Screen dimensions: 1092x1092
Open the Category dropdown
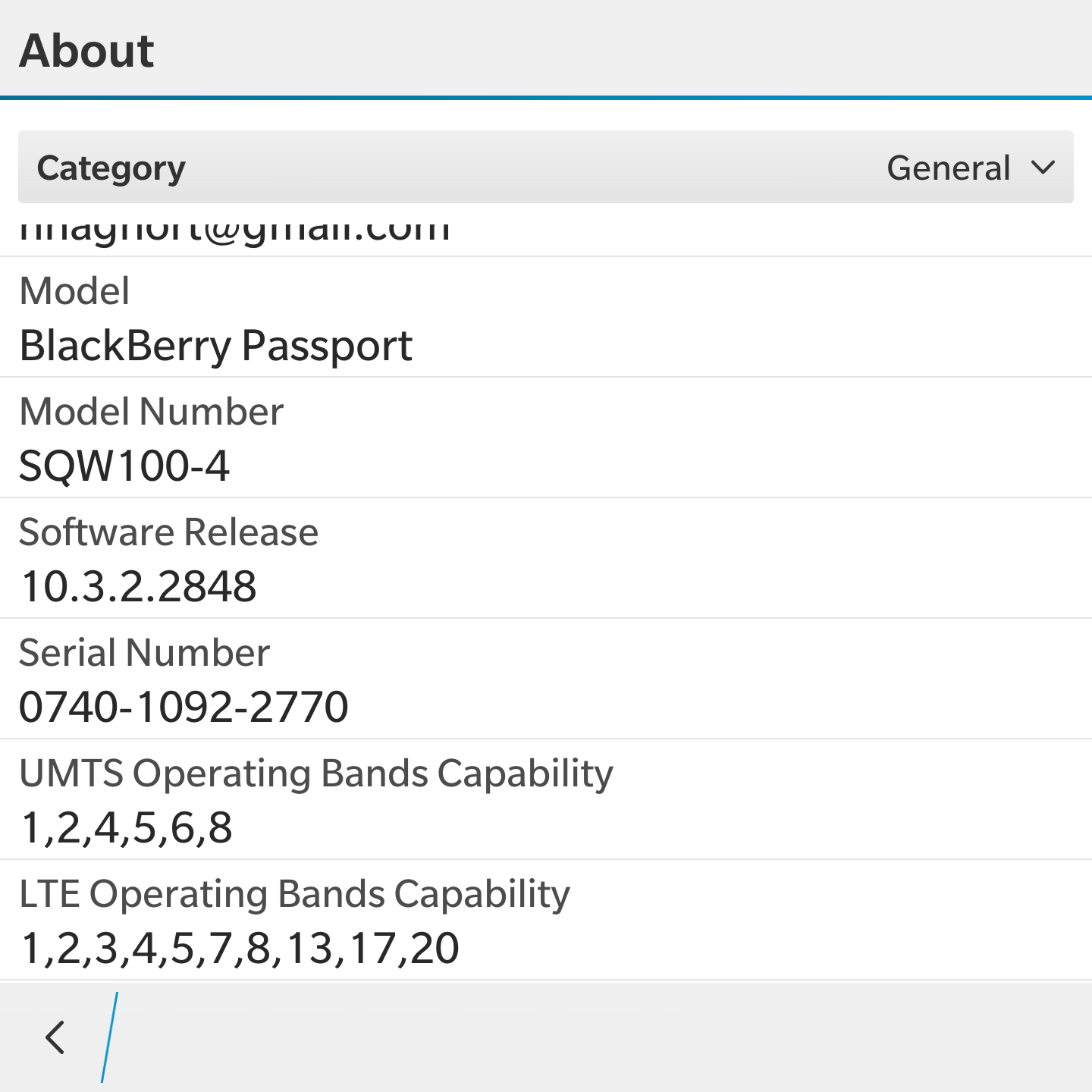(546, 167)
